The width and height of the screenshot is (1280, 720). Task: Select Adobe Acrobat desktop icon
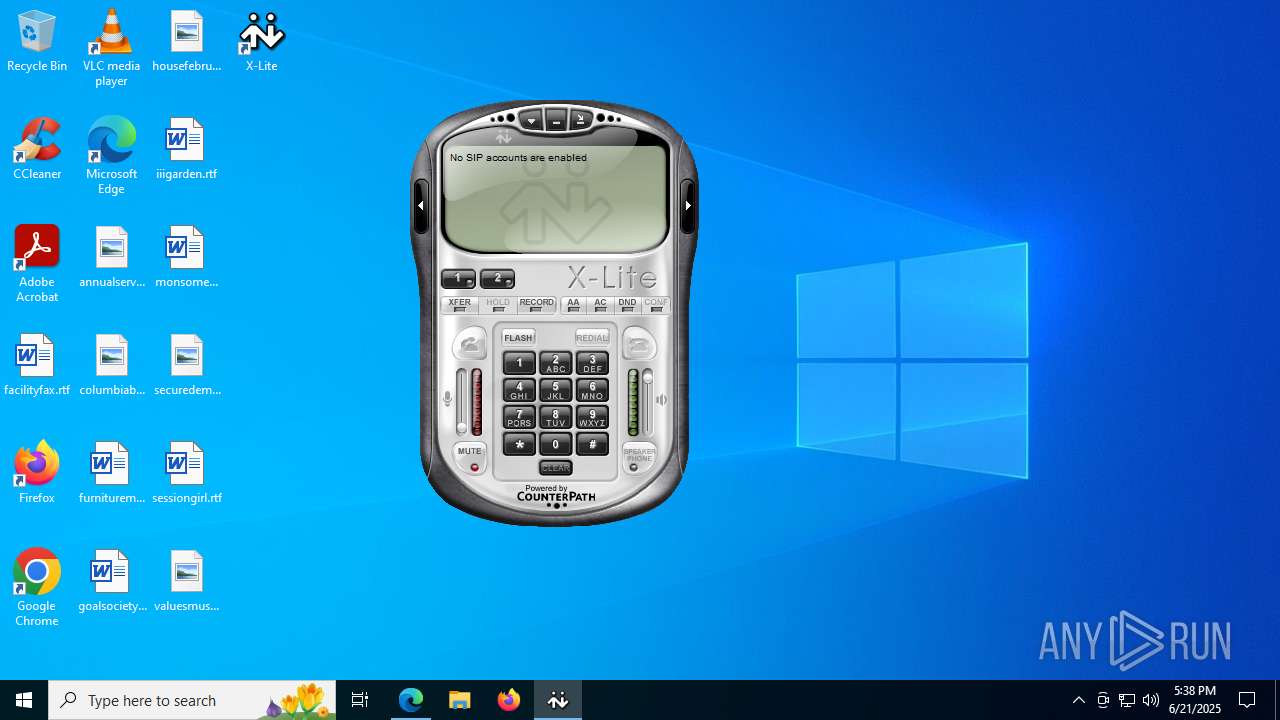pyautogui.click(x=37, y=264)
